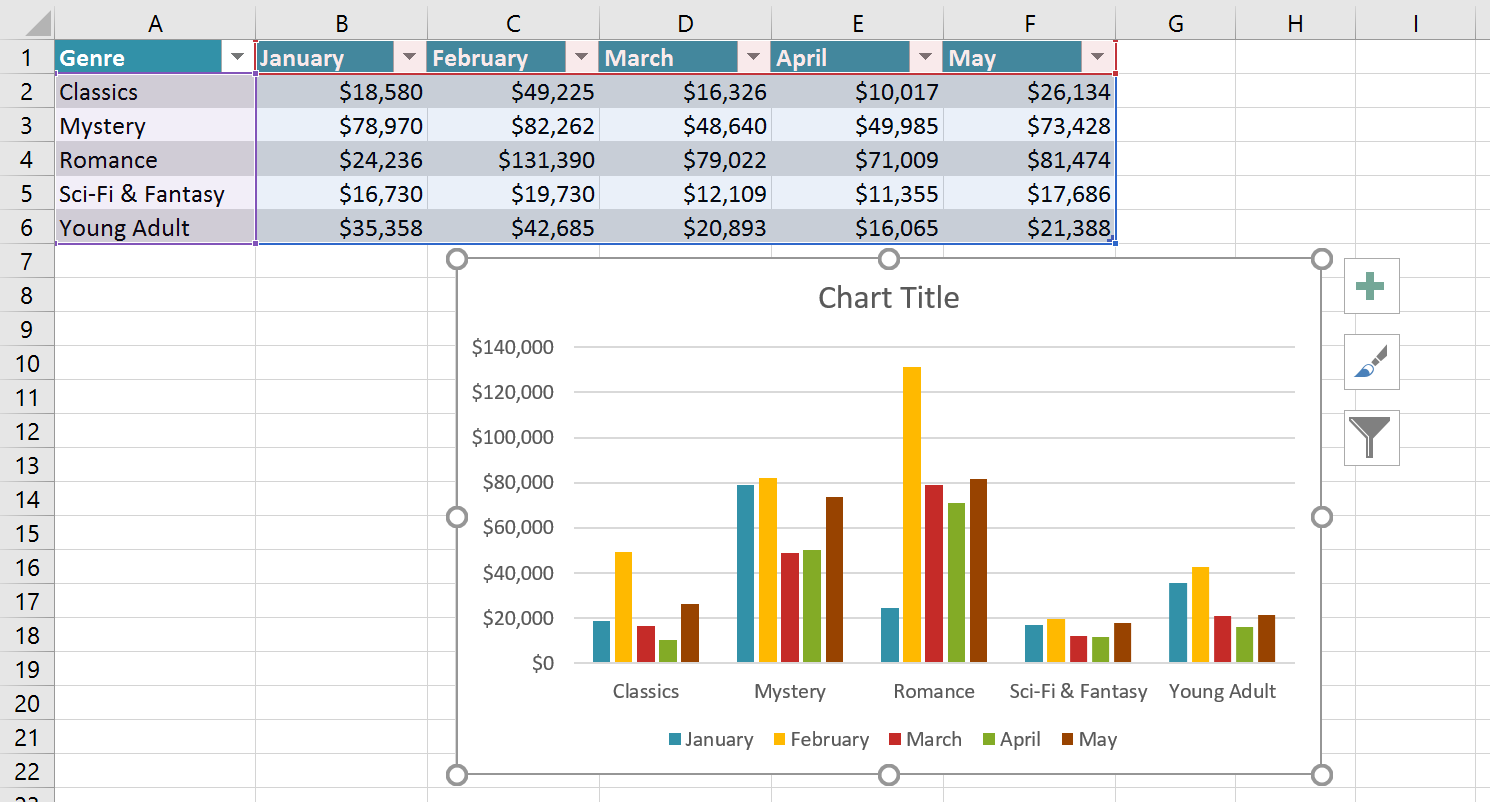Open the February filter dropdown
The image size is (1490, 802).
[581, 57]
